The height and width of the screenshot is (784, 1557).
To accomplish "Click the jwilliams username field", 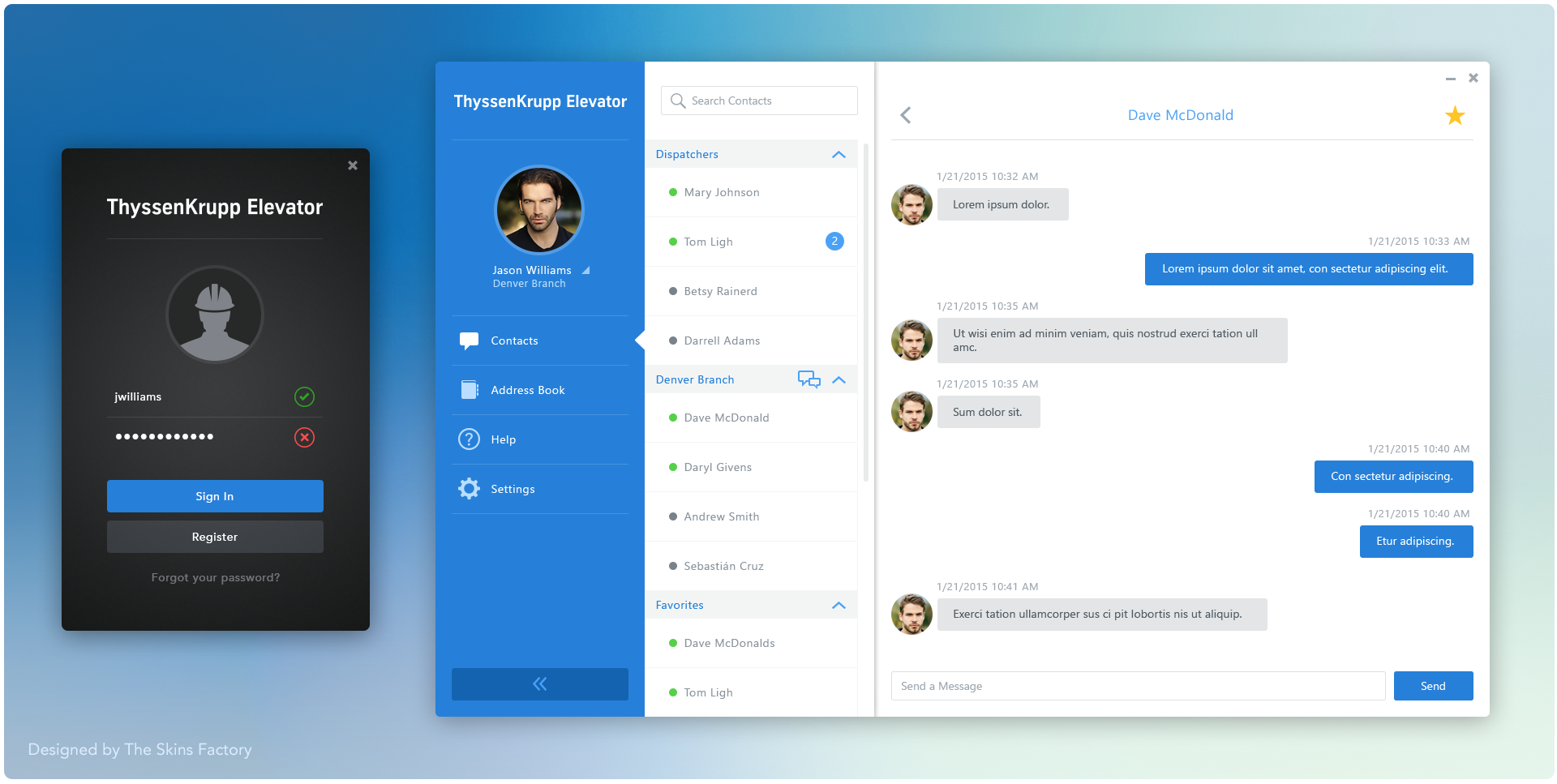I will 215,396.
